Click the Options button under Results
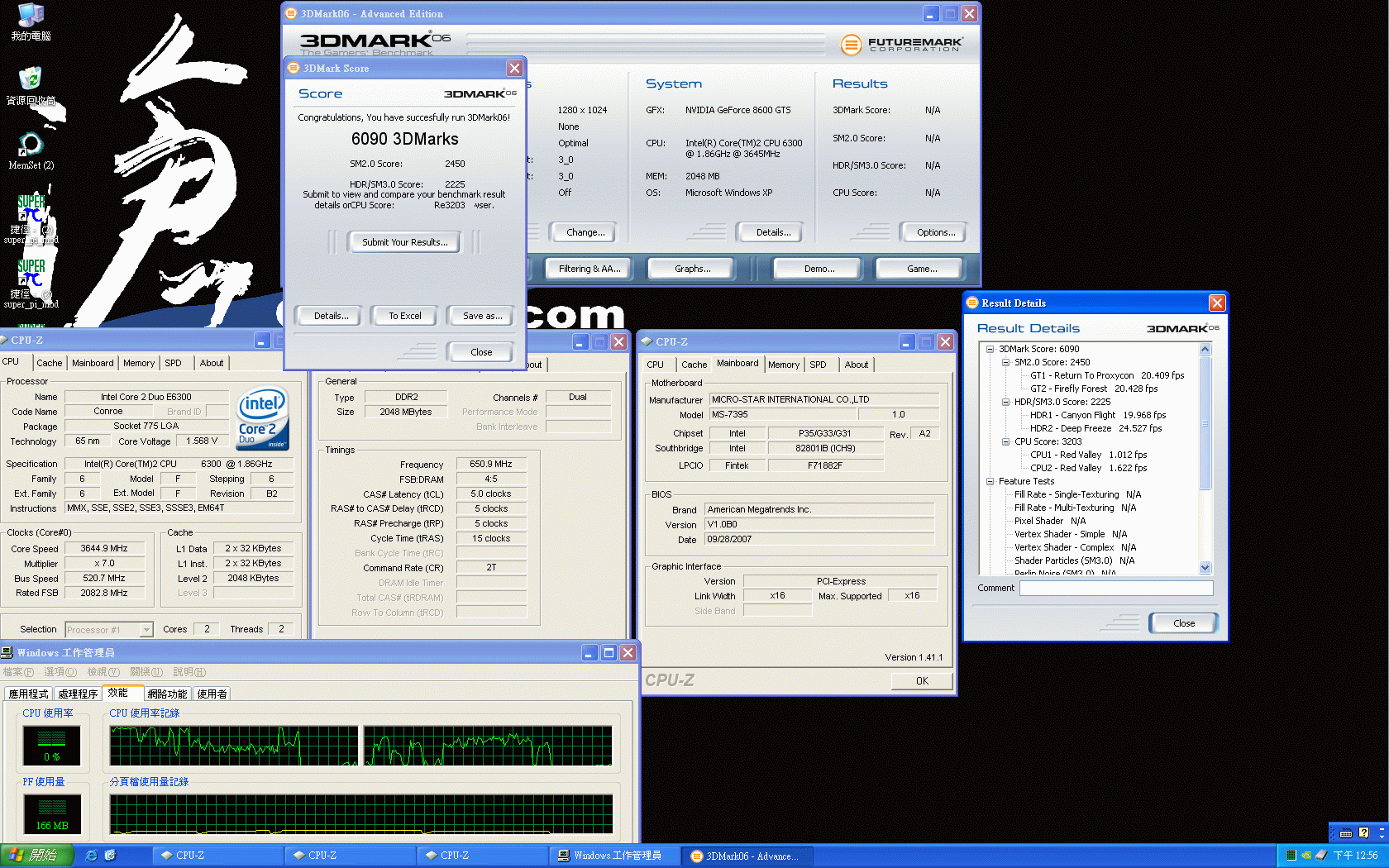Screen dimensions: 1389x868 [x=935, y=232]
